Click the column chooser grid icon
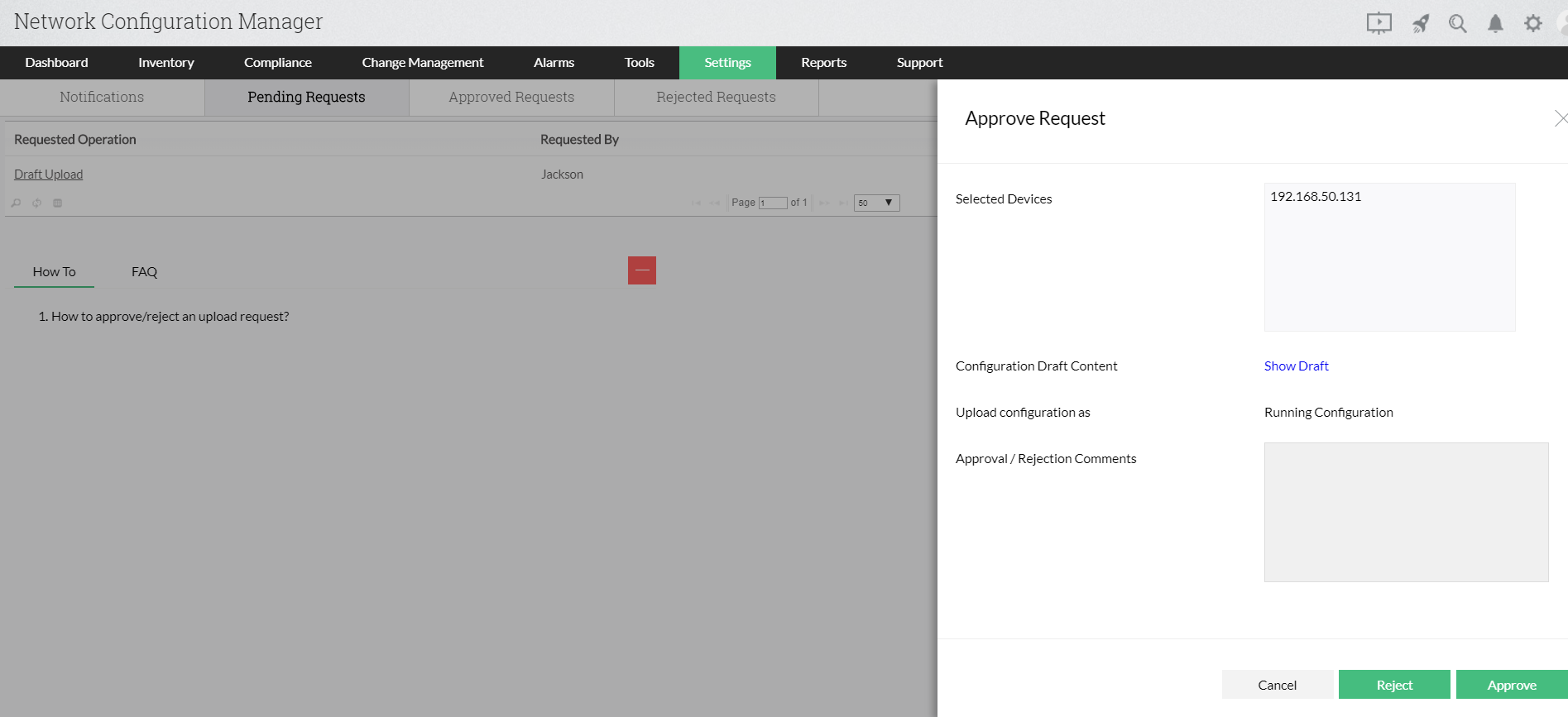This screenshot has width=1568, height=717. point(58,203)
